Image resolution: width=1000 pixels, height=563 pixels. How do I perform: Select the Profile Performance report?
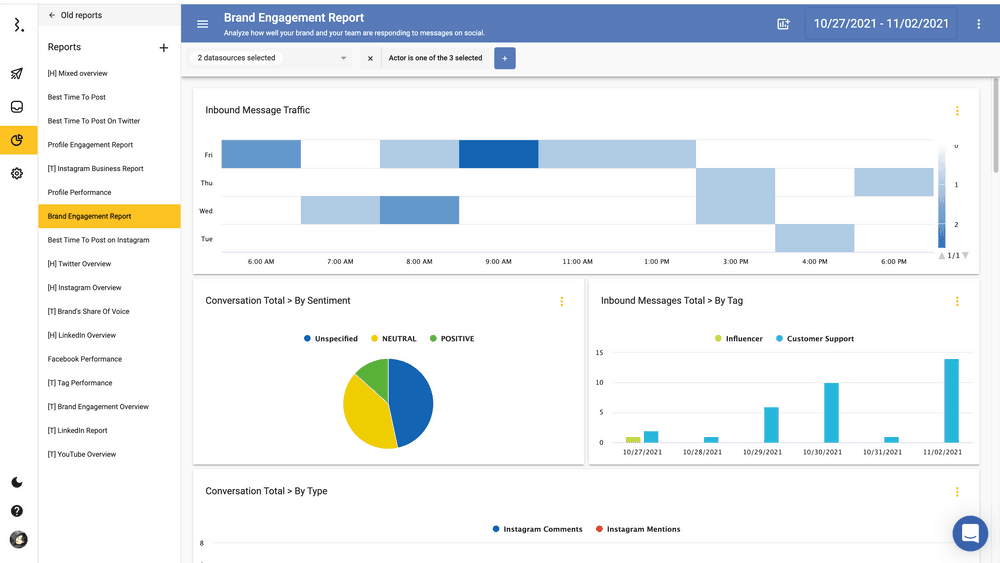click(80, 192)
